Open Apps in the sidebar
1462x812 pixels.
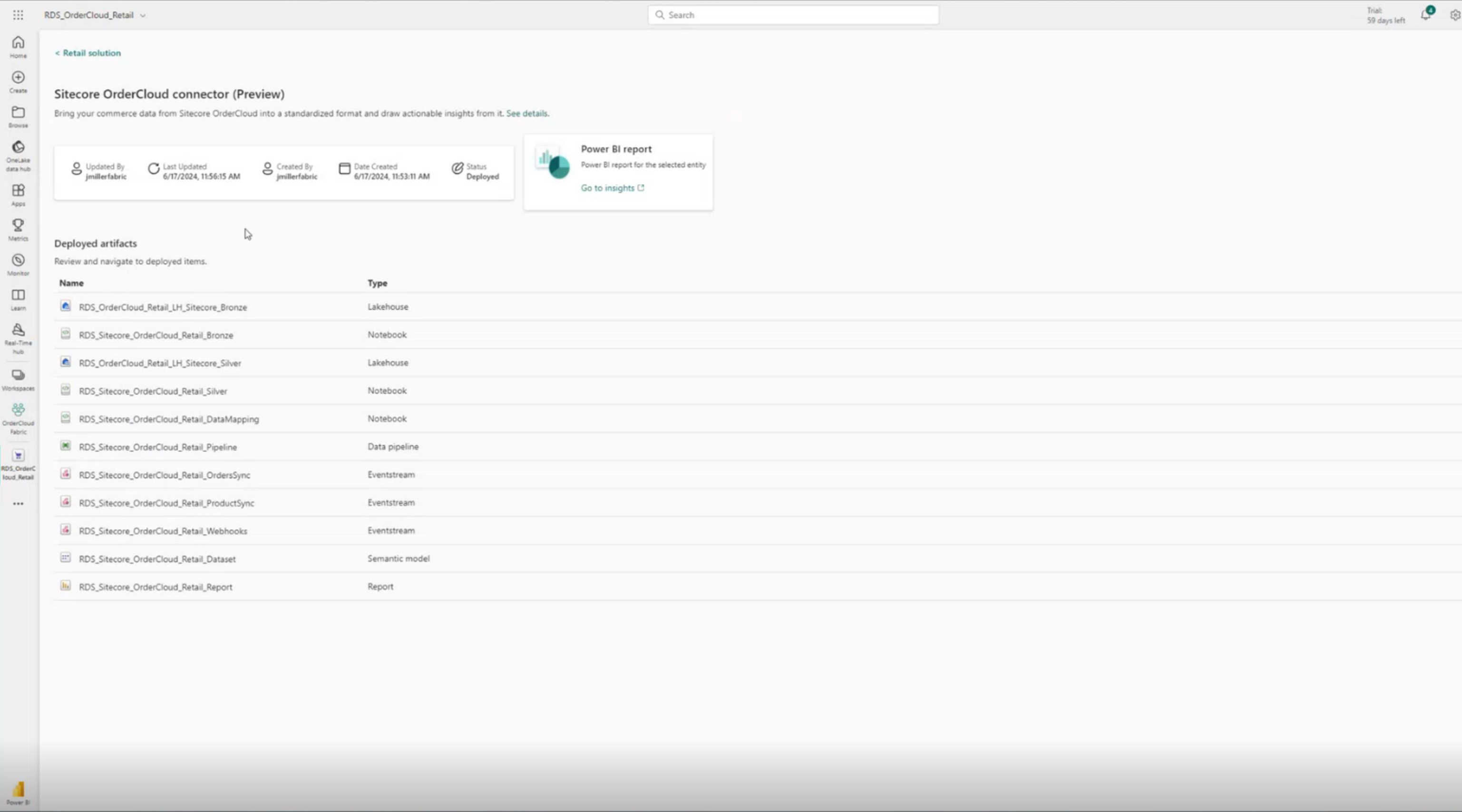[18, 195]
